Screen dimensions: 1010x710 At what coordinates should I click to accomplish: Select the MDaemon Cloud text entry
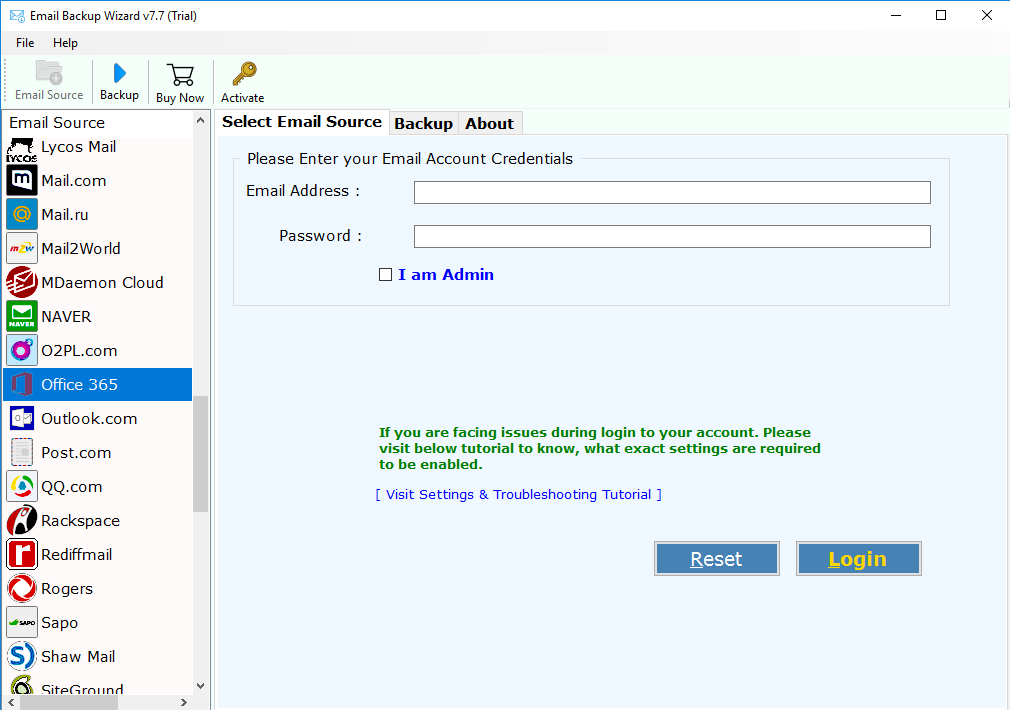102,282
